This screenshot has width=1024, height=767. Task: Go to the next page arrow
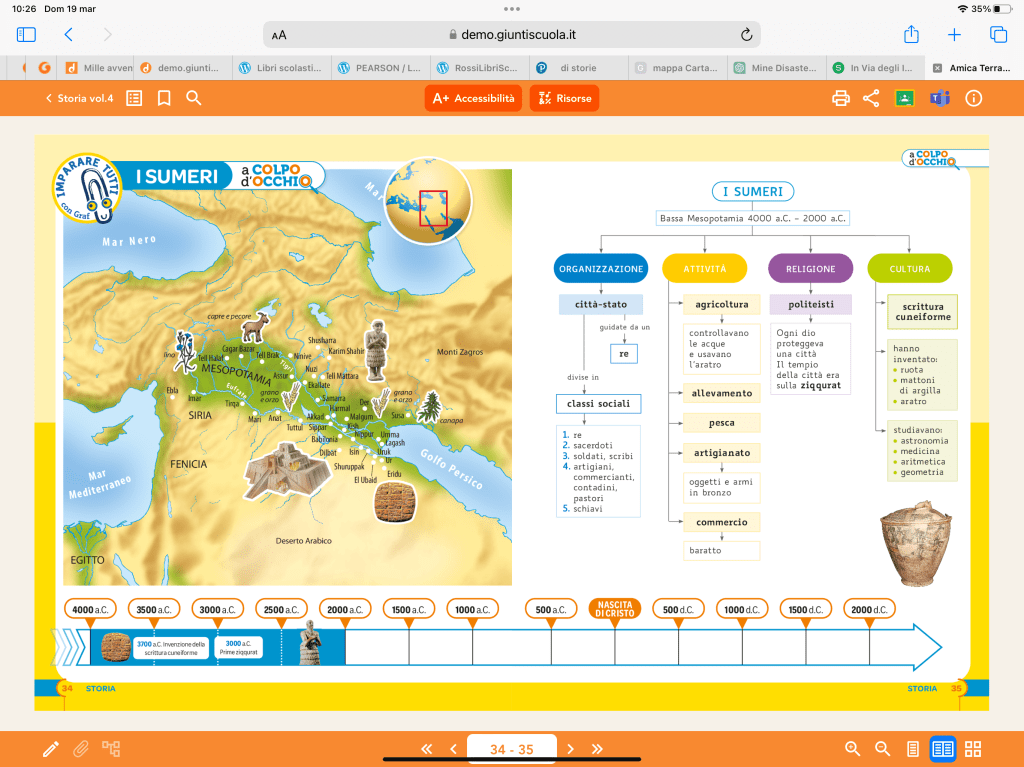(571, 749)
